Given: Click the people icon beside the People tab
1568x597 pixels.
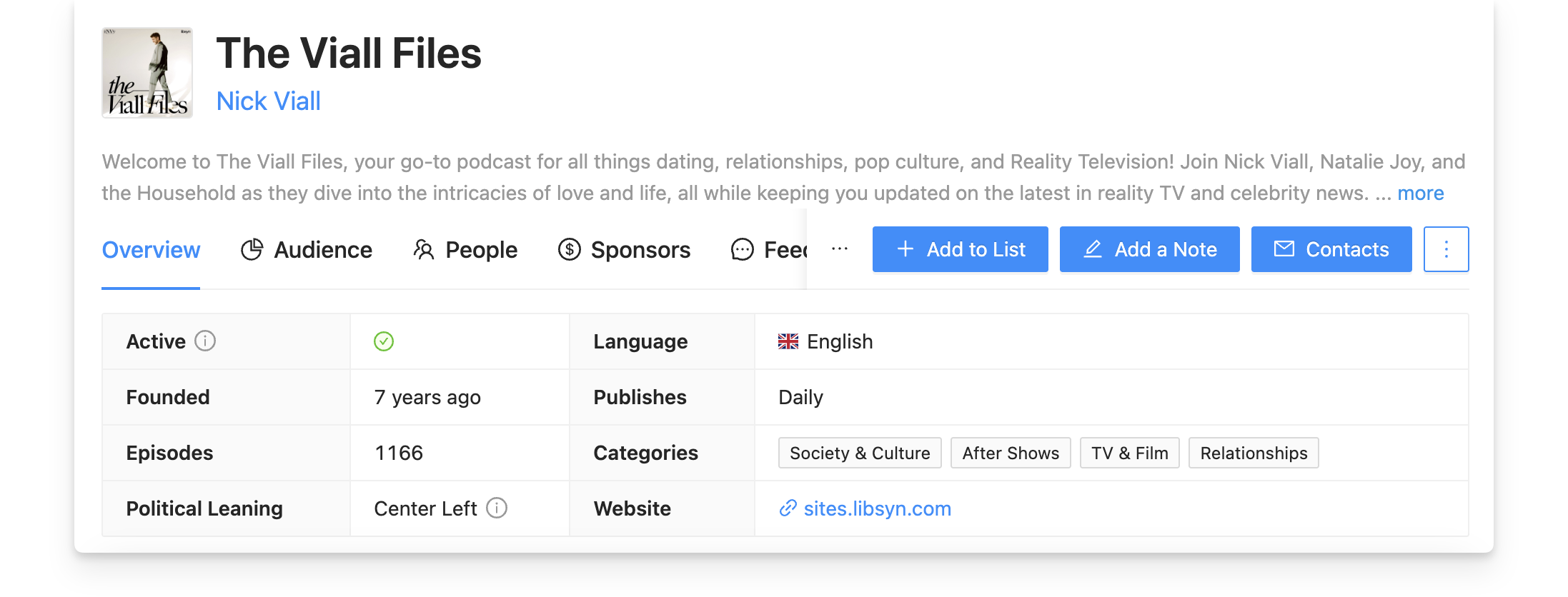Looking at the screenshot, I should [x=424, y=250].
